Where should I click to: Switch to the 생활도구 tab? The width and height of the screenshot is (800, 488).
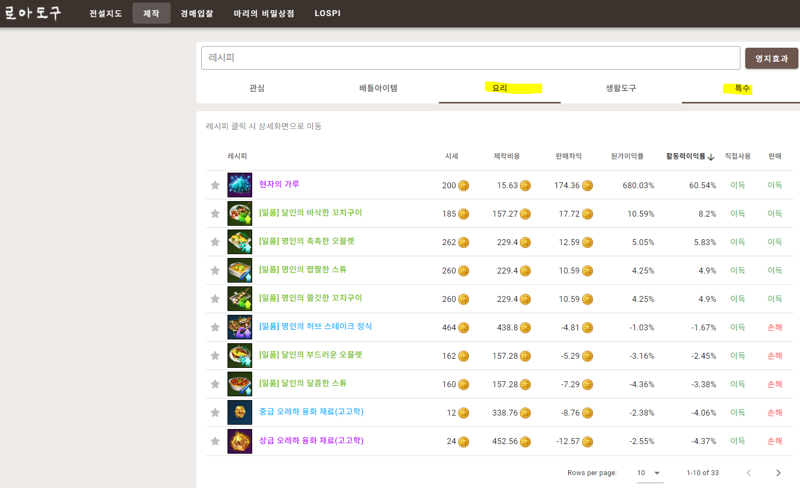[x=621, y=88]
